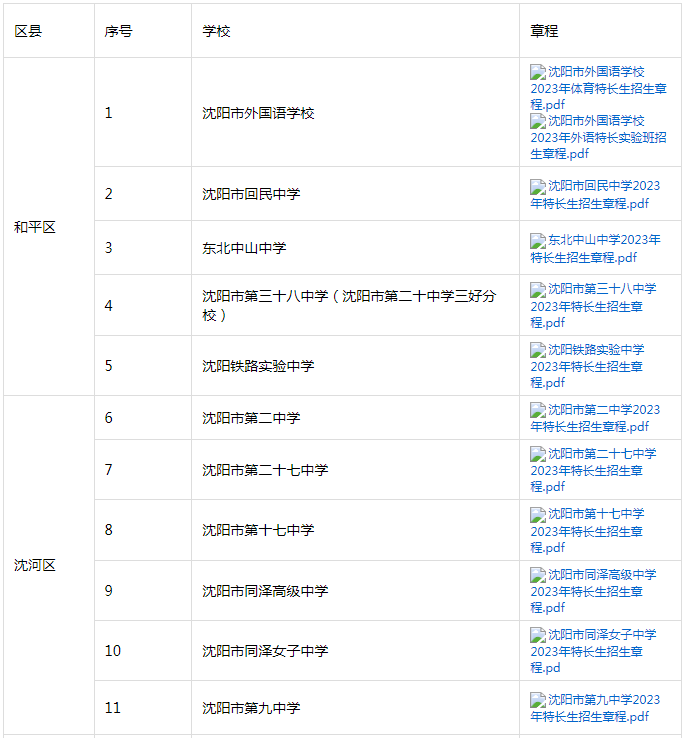Open 沈阳市同泽女子中学2023年特长生招生章程 link
The width and height of the screenshot is (684, 738).
[593, 650]
